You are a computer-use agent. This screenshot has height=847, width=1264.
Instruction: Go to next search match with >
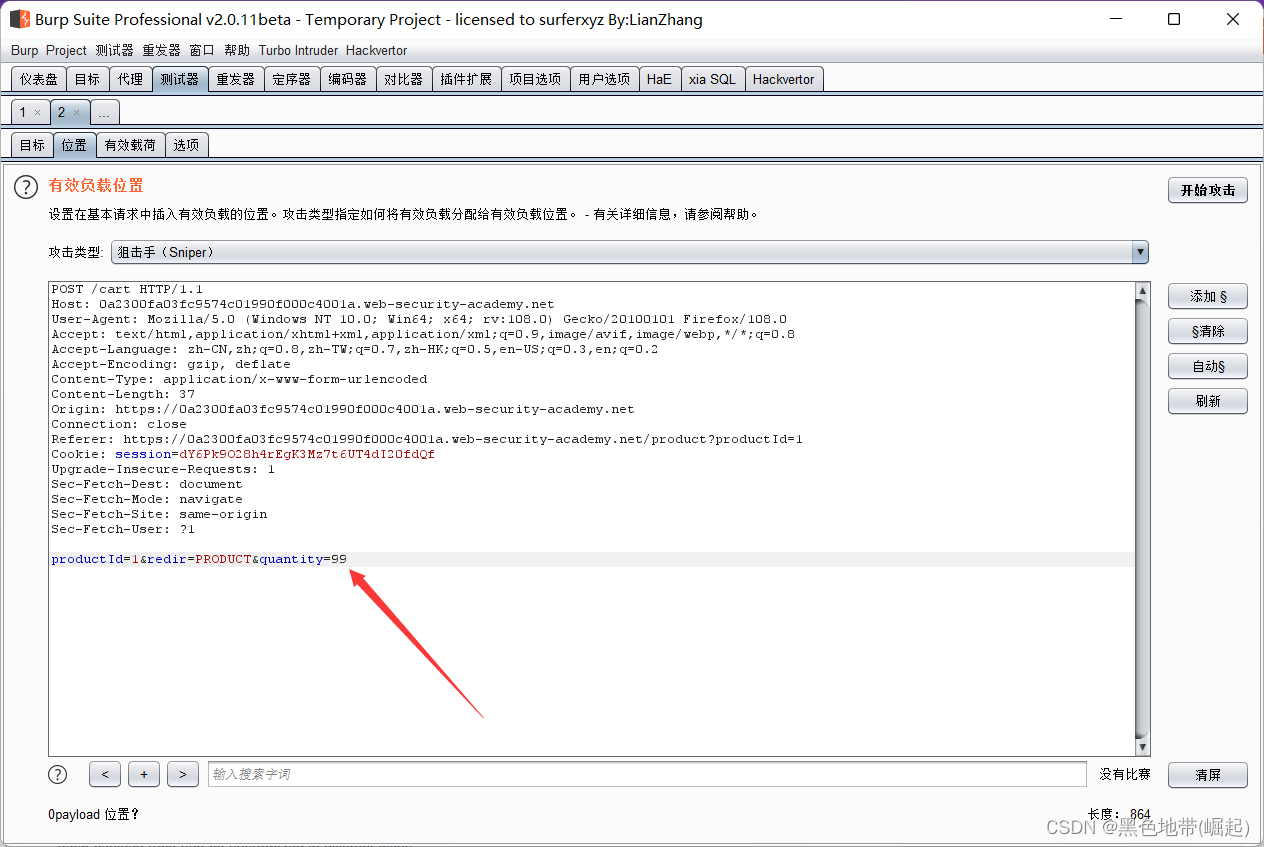click(x=182, y=774)
